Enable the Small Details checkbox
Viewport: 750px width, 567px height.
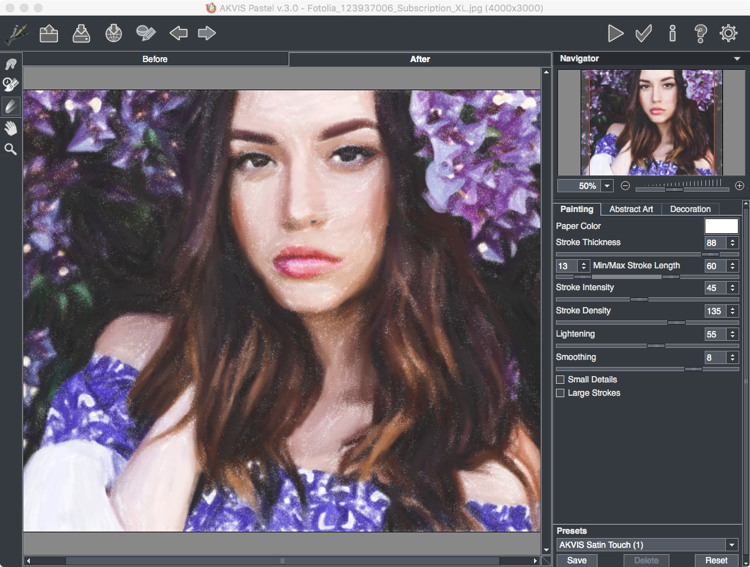pos(560,380)
